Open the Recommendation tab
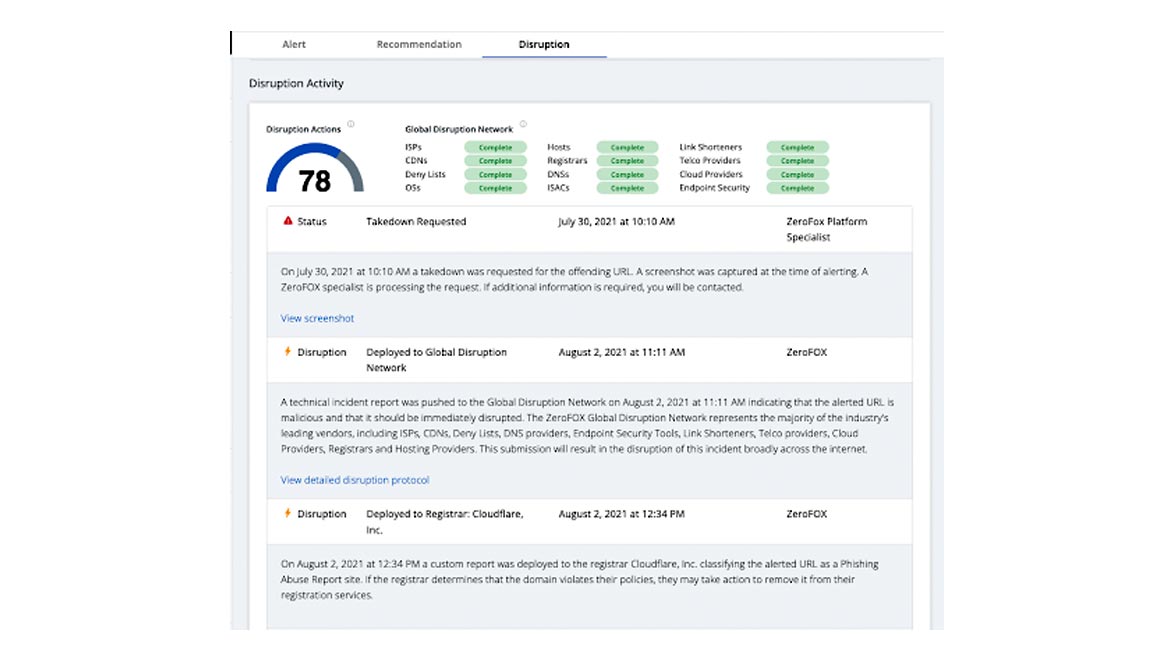Screen dimensions: 1170x658 click(419, 45)
